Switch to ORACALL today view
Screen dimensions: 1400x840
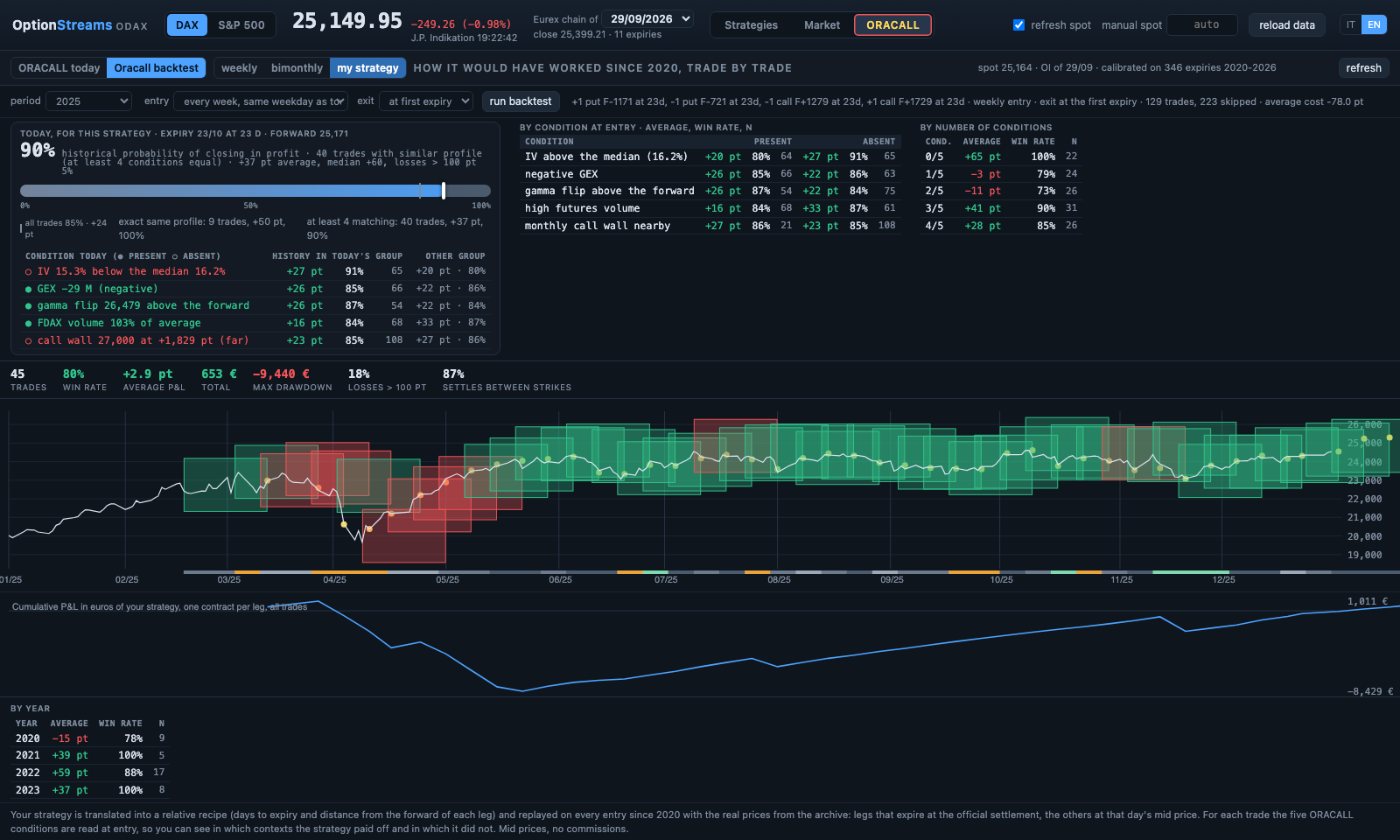point(59,68)
